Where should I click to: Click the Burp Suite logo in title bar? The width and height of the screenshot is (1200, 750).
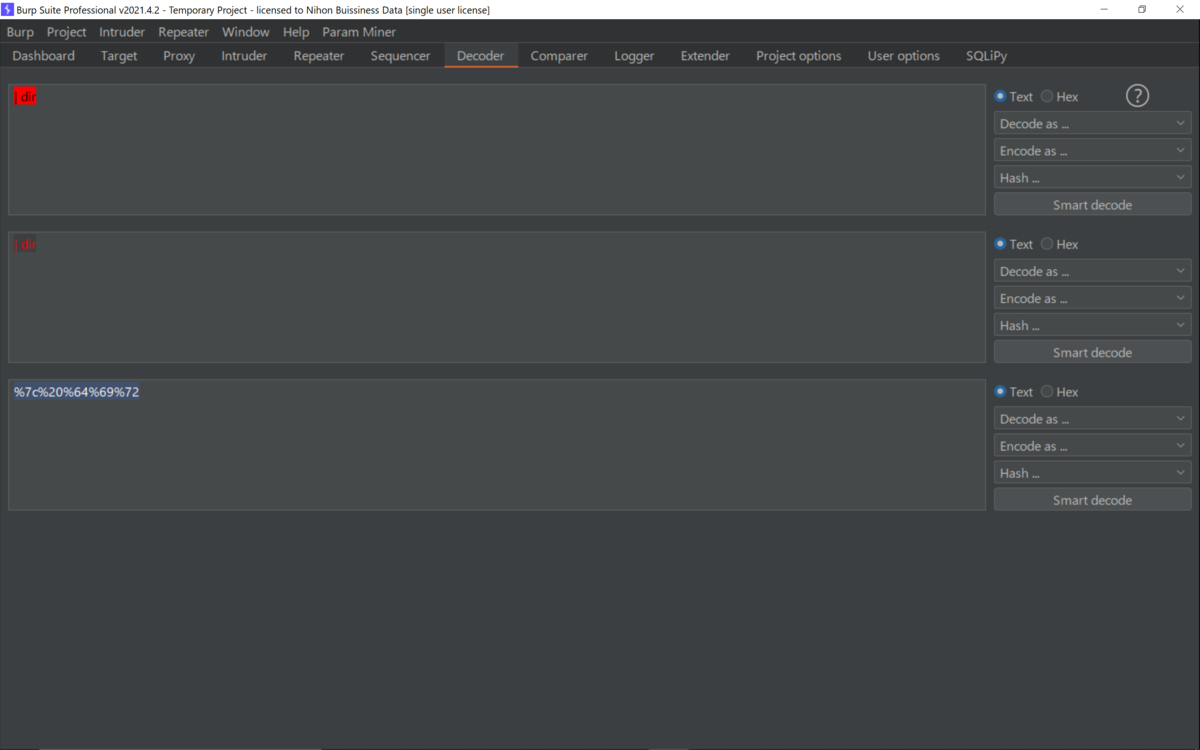pyautogui.click(x=8, y=9)
